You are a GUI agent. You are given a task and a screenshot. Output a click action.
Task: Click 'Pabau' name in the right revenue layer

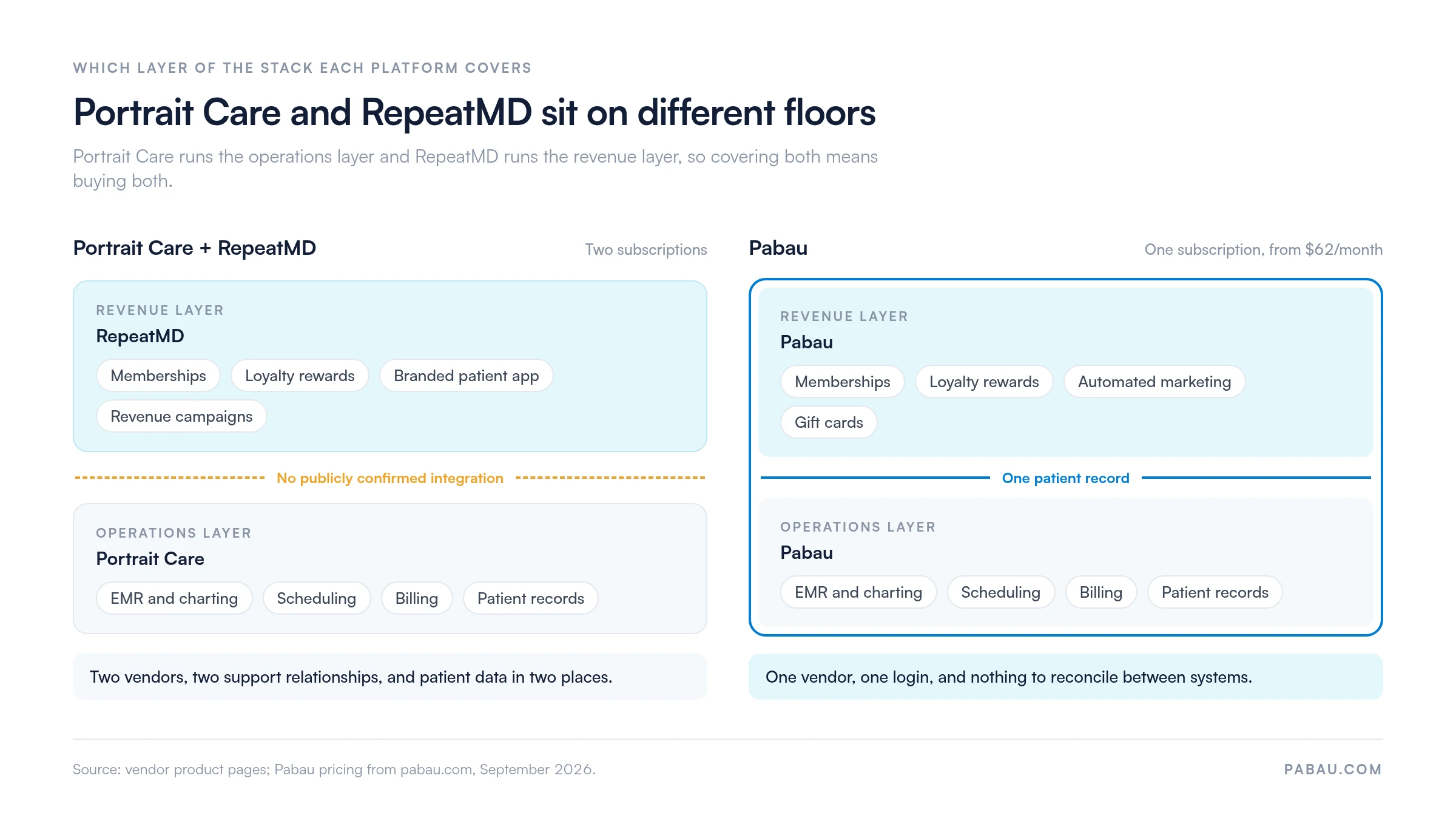click(x=806, y=342)
